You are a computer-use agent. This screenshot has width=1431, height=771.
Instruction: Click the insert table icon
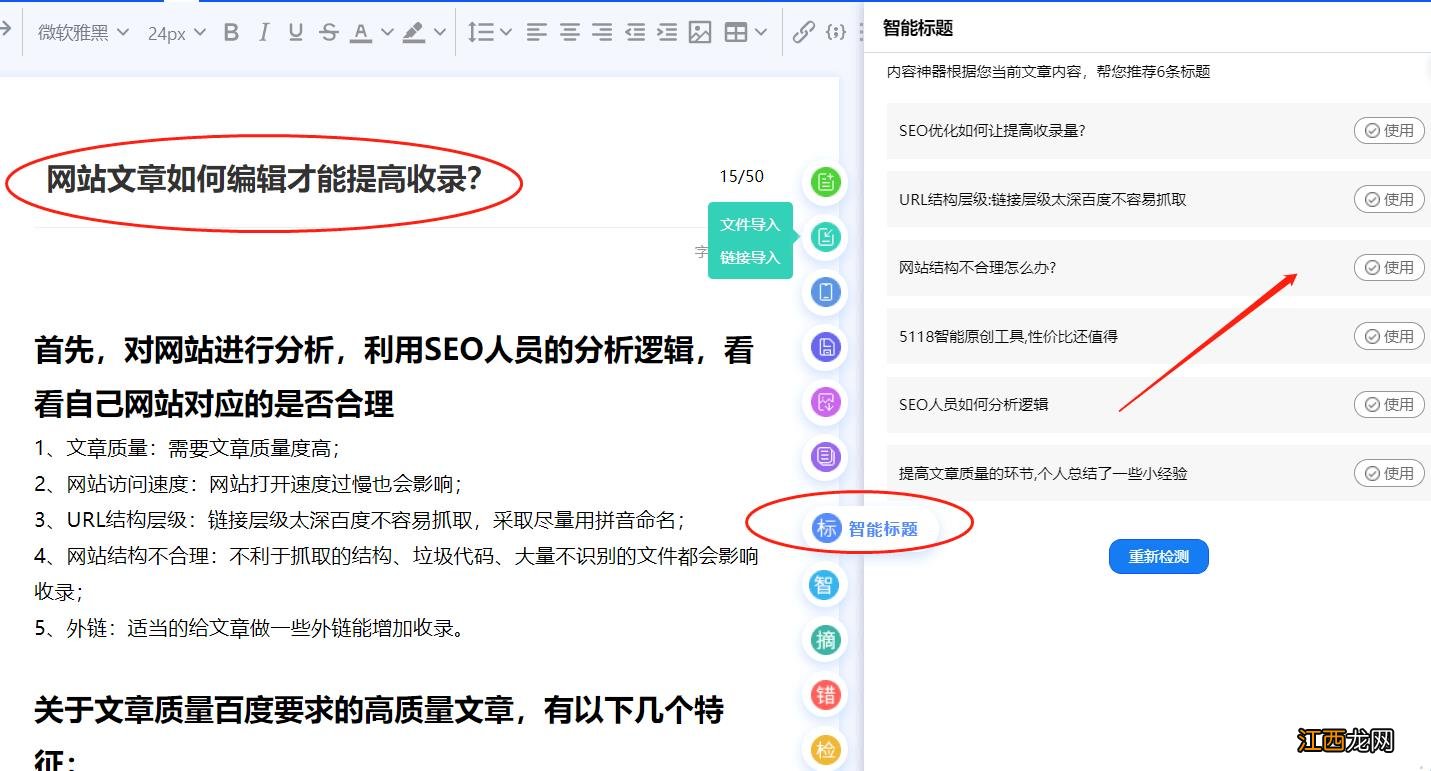click(x=736, y=32)
